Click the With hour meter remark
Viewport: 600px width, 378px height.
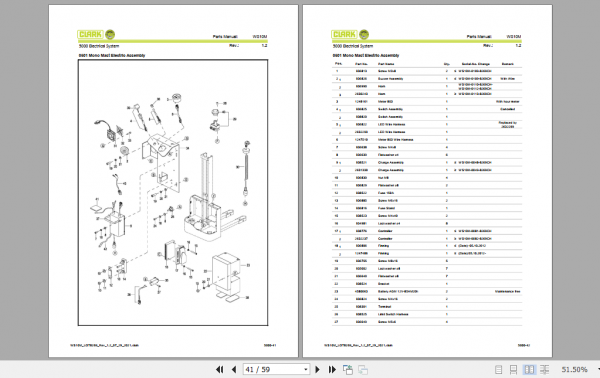(x=507, y=101)
